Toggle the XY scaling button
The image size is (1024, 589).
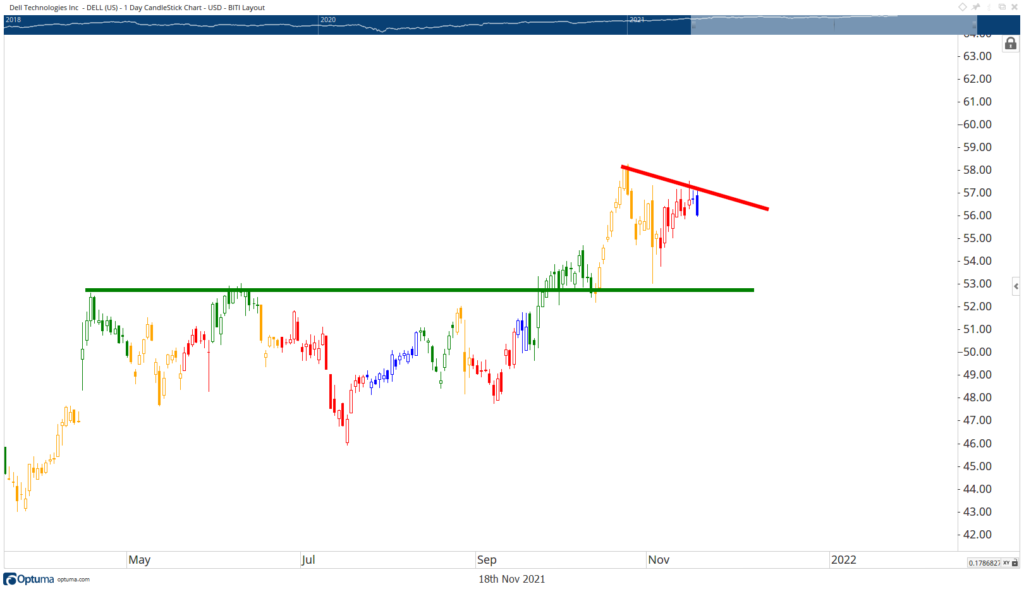(x=1006, y=563)
